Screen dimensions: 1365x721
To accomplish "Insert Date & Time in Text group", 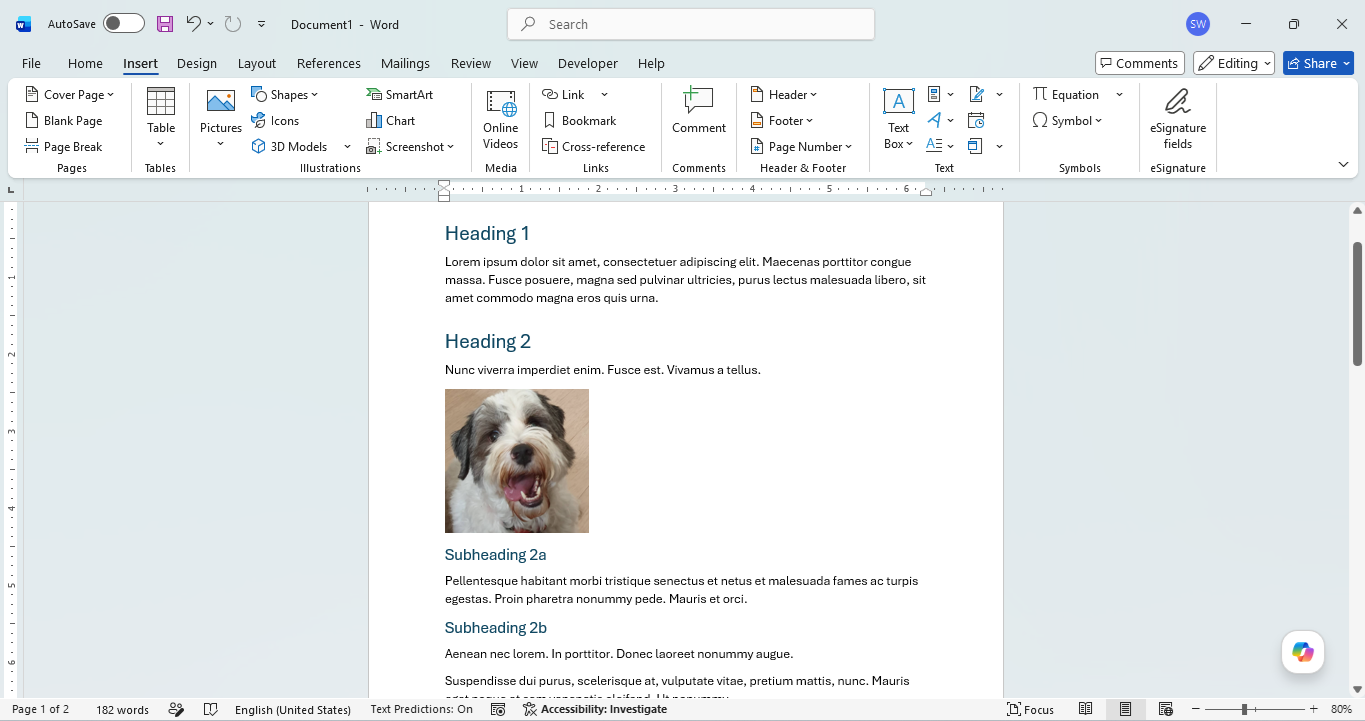I will [976, 121].
